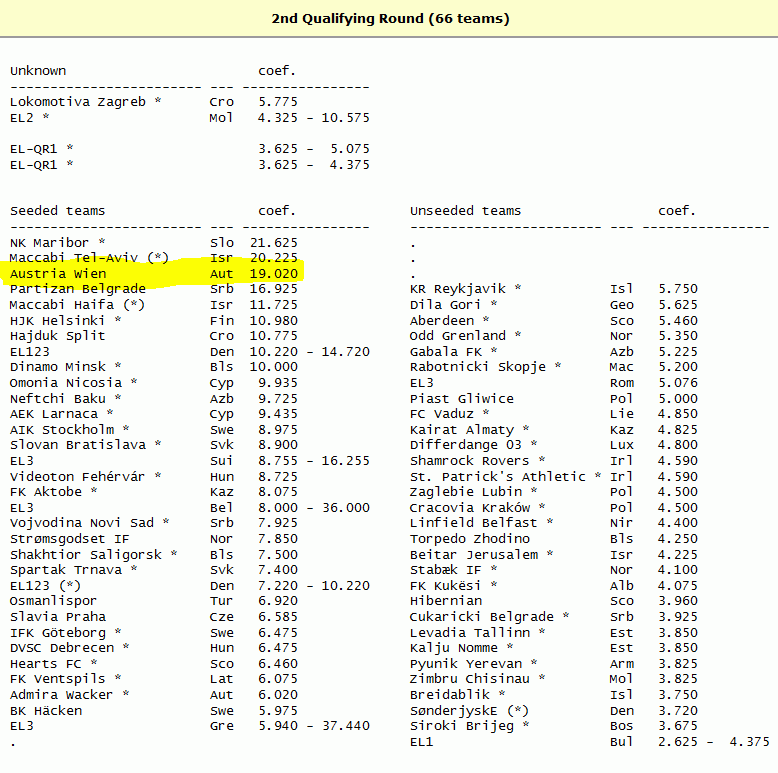778x773 pixels.
Task: Click 'HJK Helsinki' team name
Action: (x=58, y=321)
